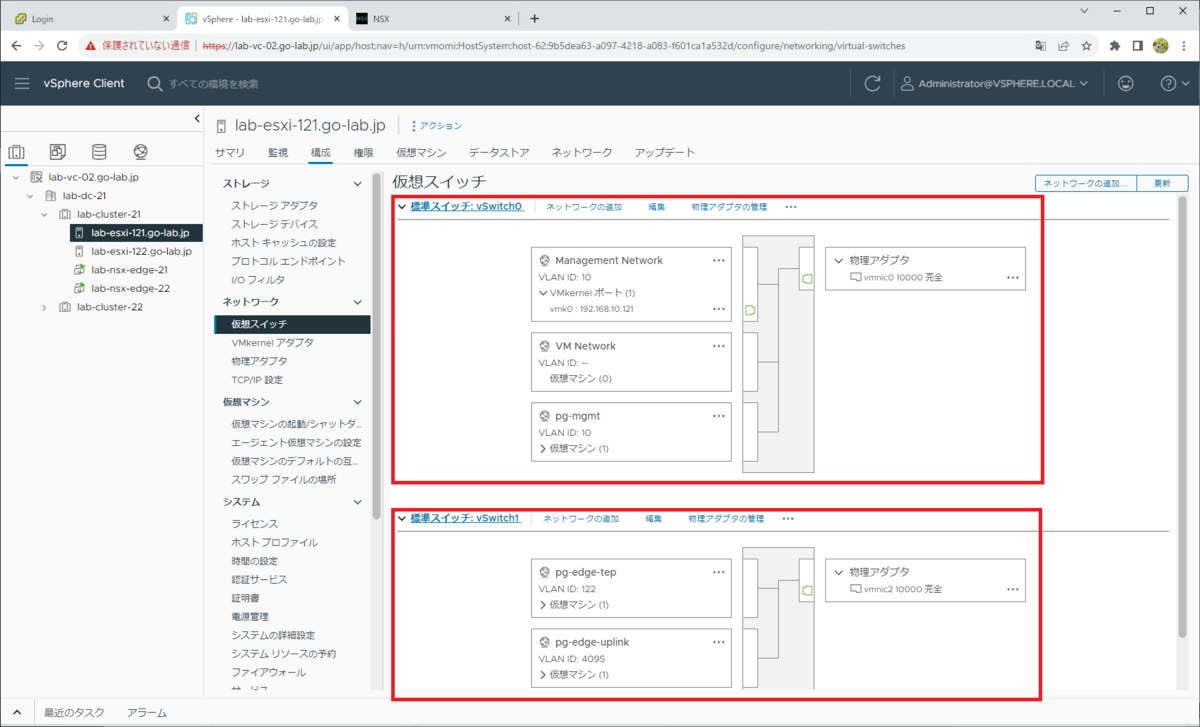
Task: Bookmark this page with star icon
Action: coord(1086,46)
